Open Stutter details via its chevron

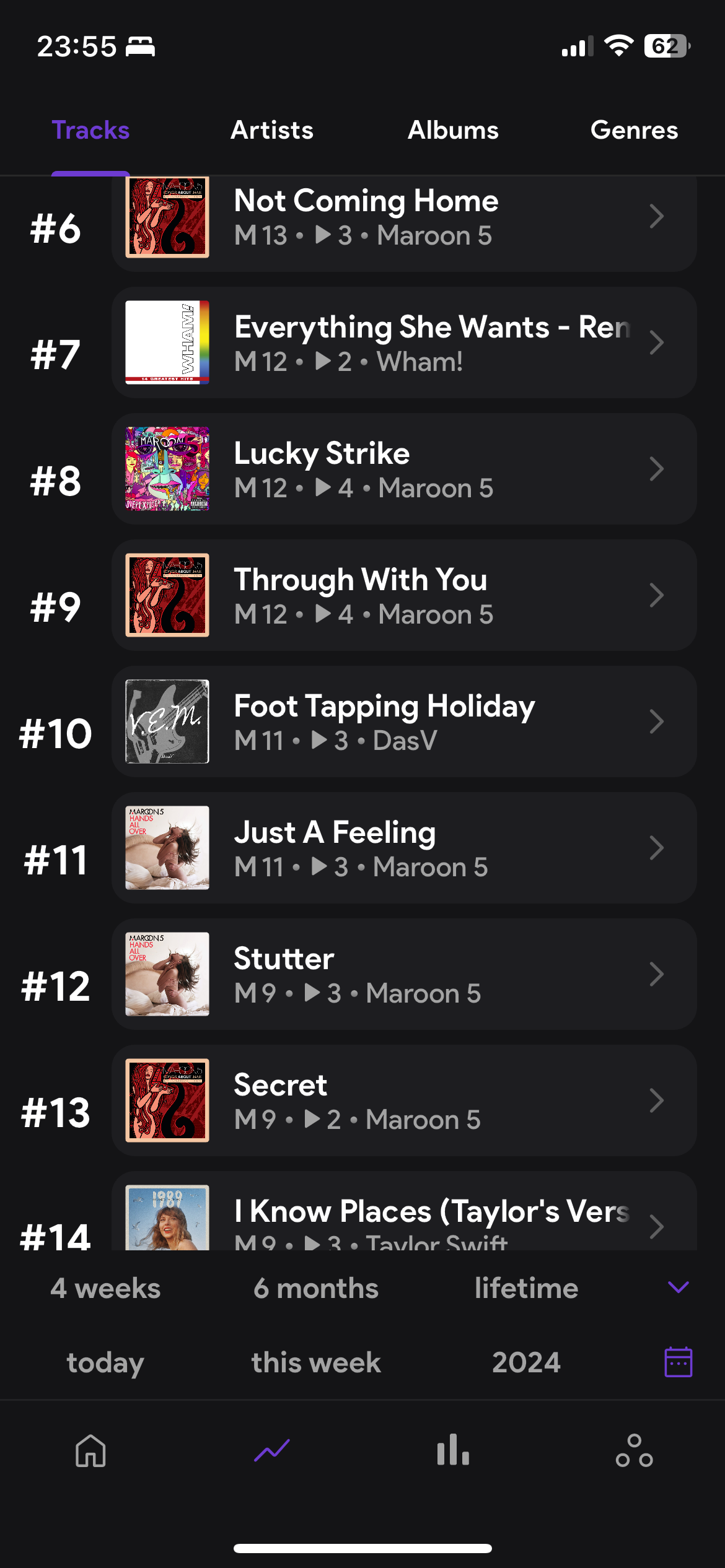pyautogui.click(x=656, y=974)
